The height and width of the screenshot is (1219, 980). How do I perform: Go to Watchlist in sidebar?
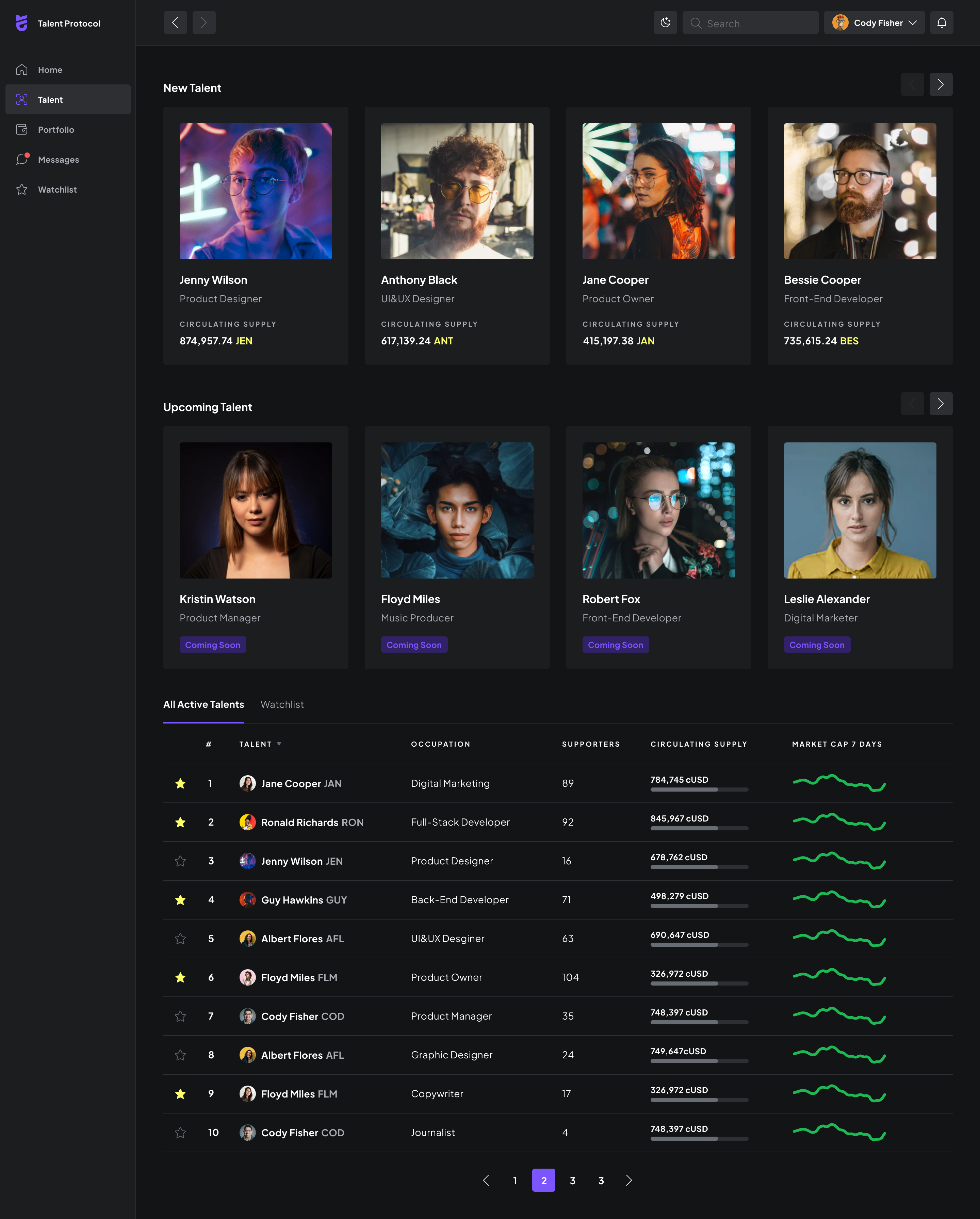(57, 190)
